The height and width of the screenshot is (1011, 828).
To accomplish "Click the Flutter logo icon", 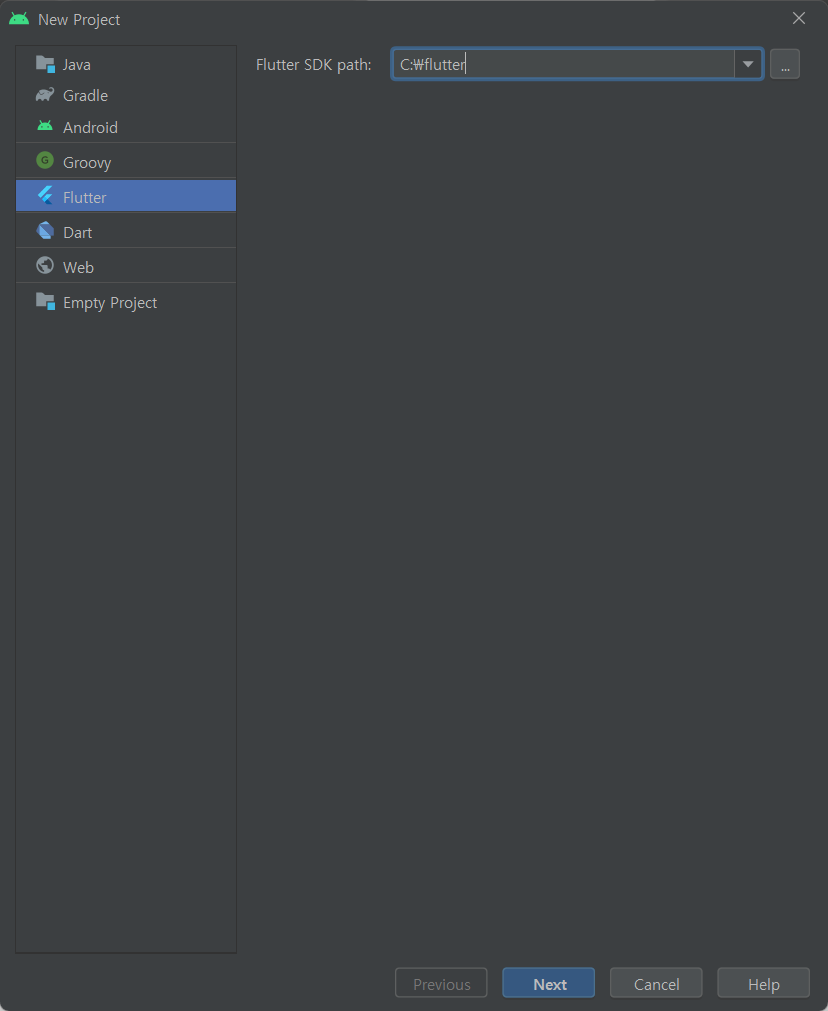I will (45, 195).
